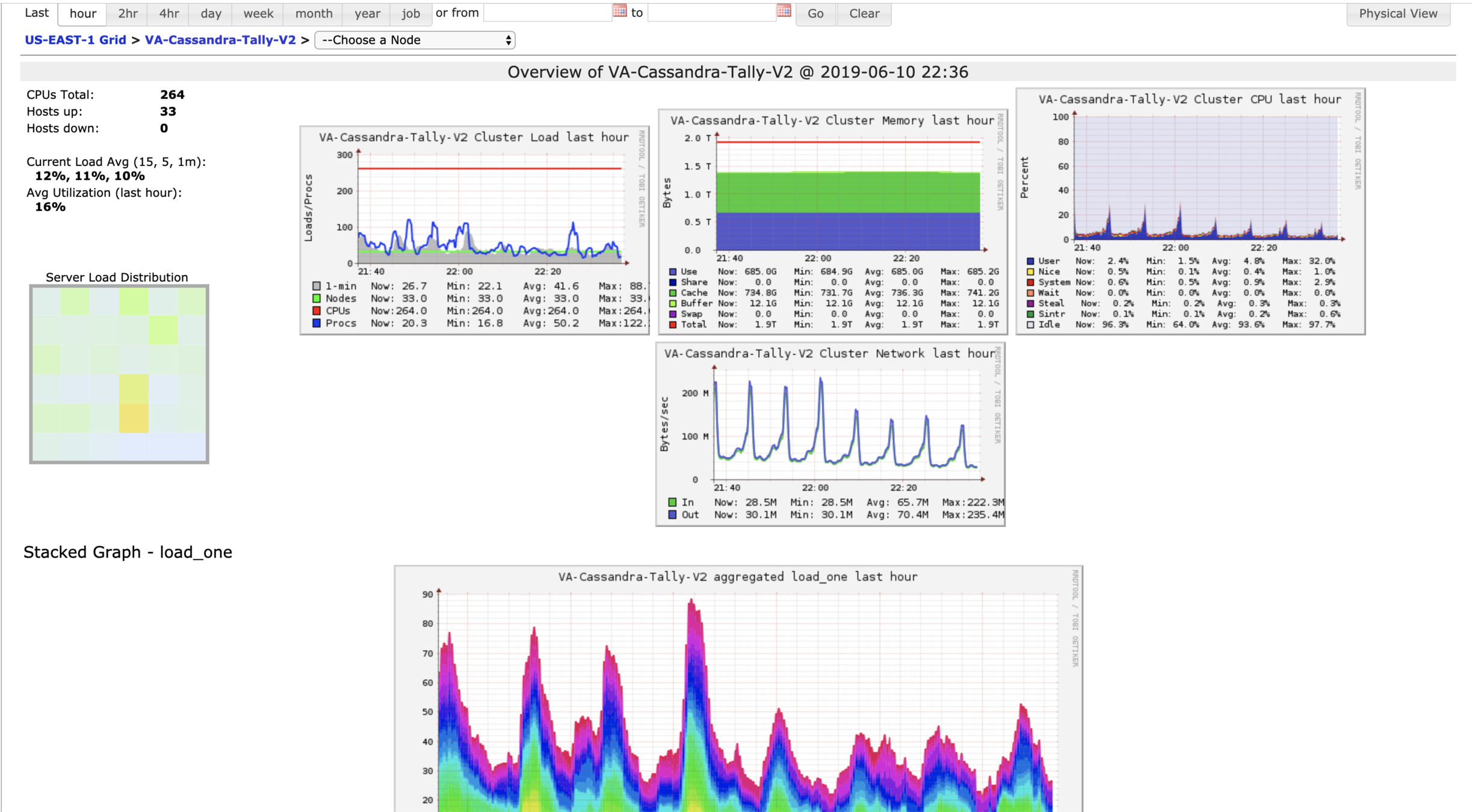Select the hour time range tab
This screenshot has width=1472, height=812.
pyautogui.click(x=83, y=13)
